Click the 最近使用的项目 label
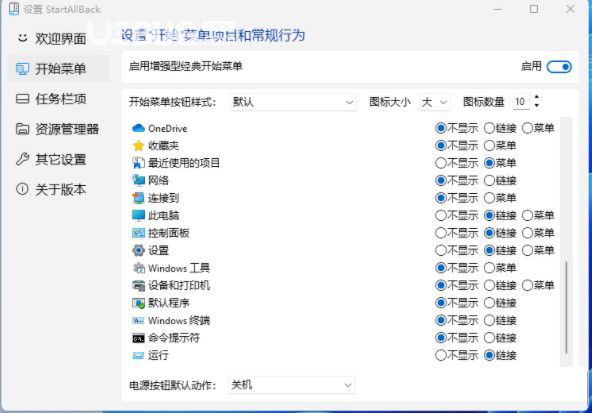This screenshot has height=413, width=592. tap(184, 163)
